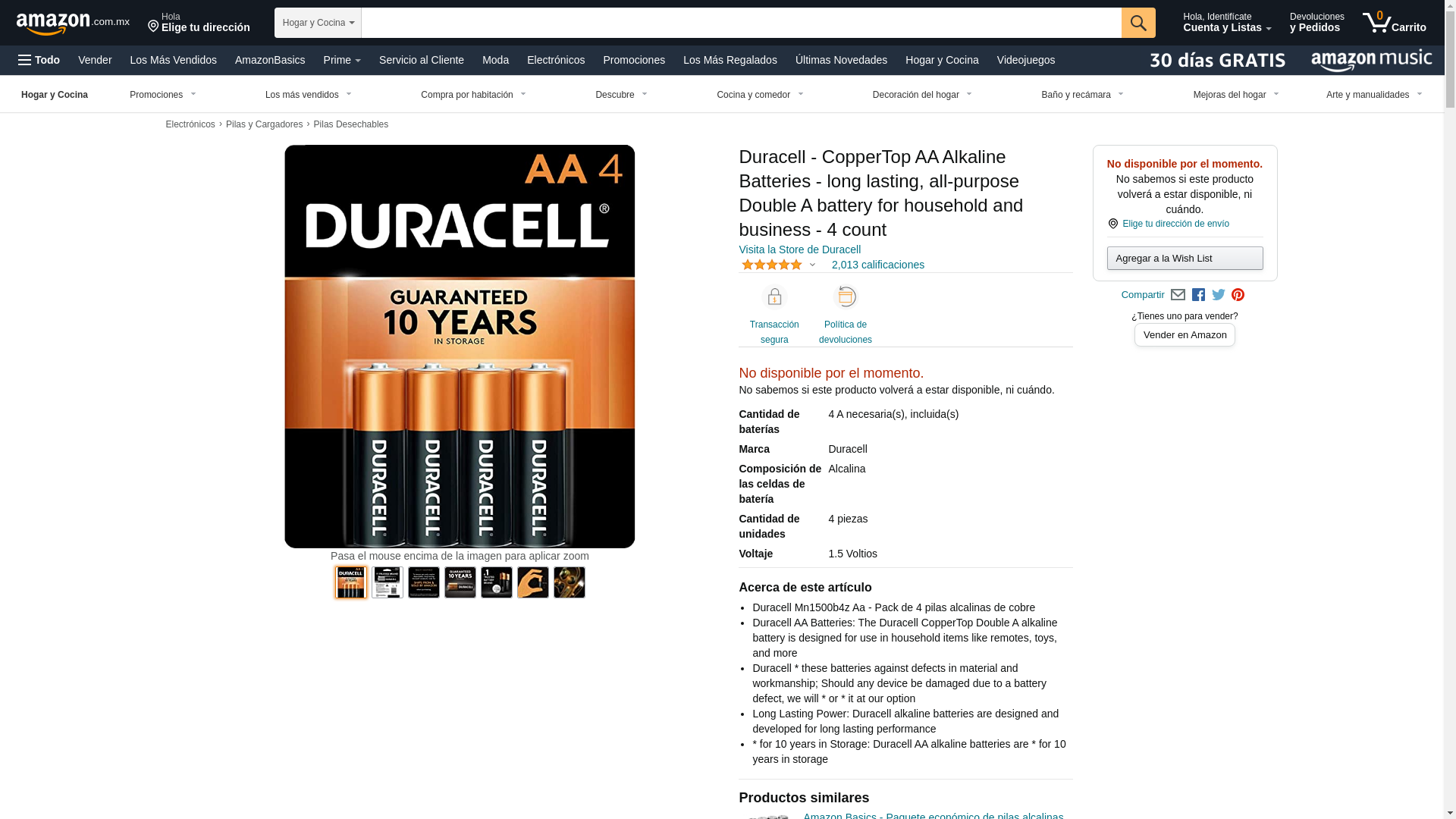Screen dimensions: 1456x819
Task: Expand the star ratings popover arrow
Action: (812, 265)
